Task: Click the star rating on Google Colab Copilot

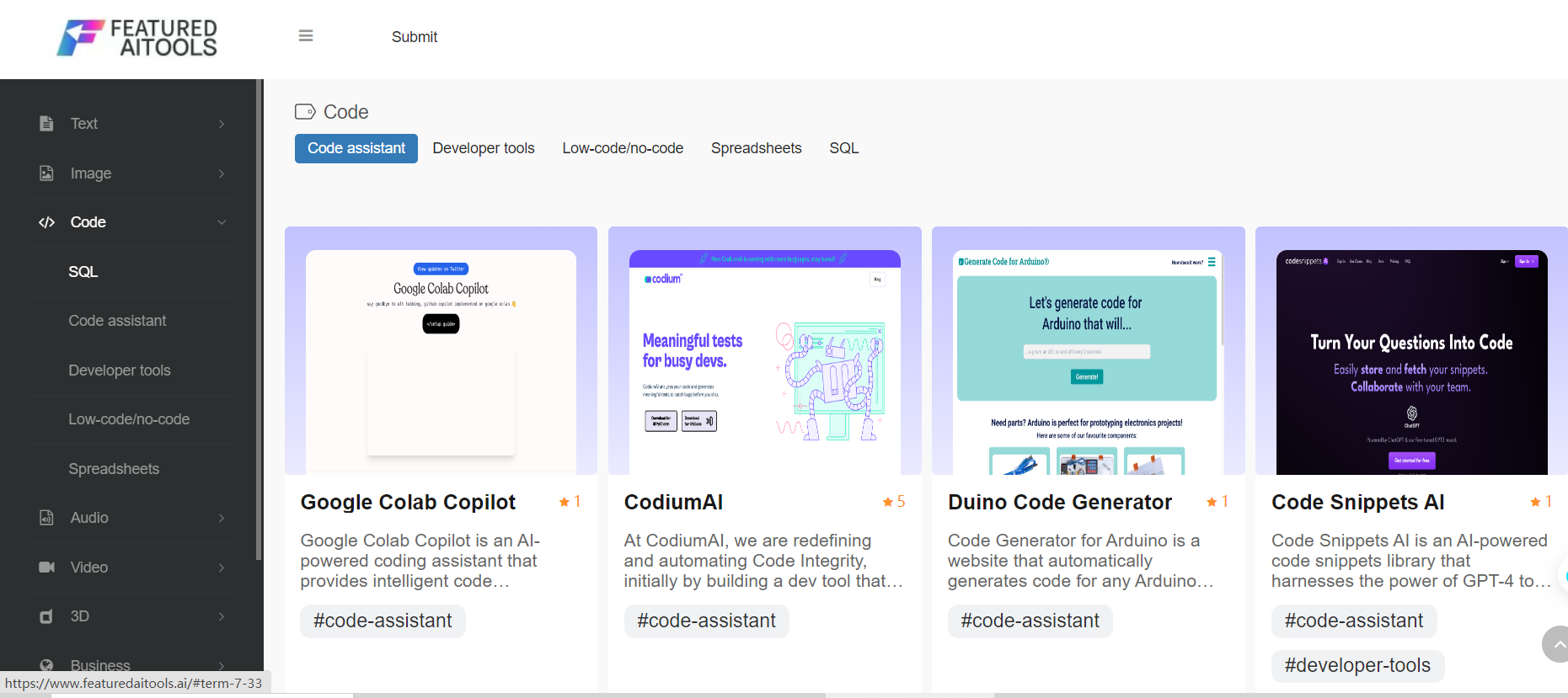Action: coord(570,502)
